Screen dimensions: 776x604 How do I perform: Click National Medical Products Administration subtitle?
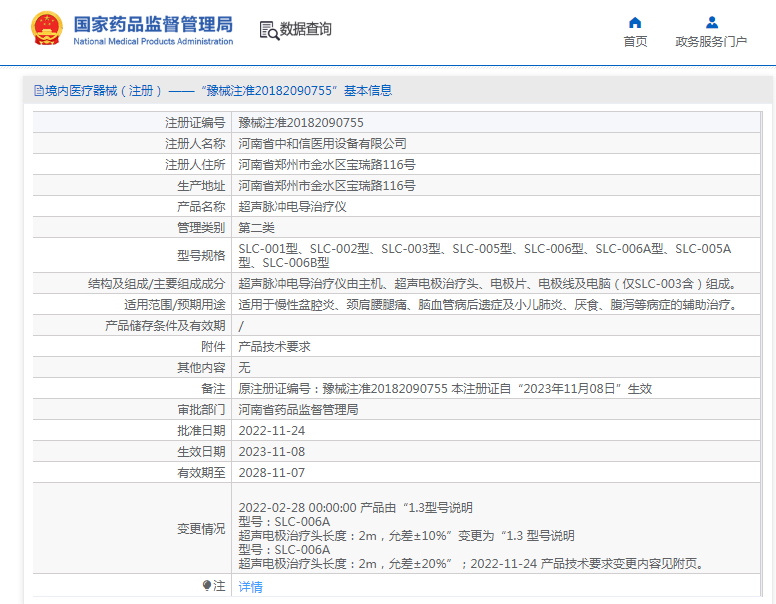coord(153,42)
